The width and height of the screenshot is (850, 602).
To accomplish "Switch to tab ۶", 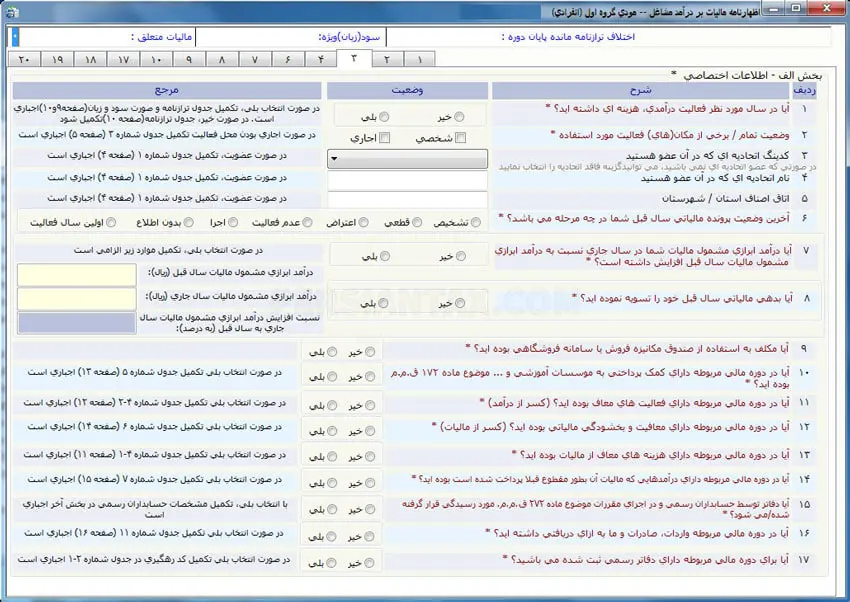I will click(288, 59).
